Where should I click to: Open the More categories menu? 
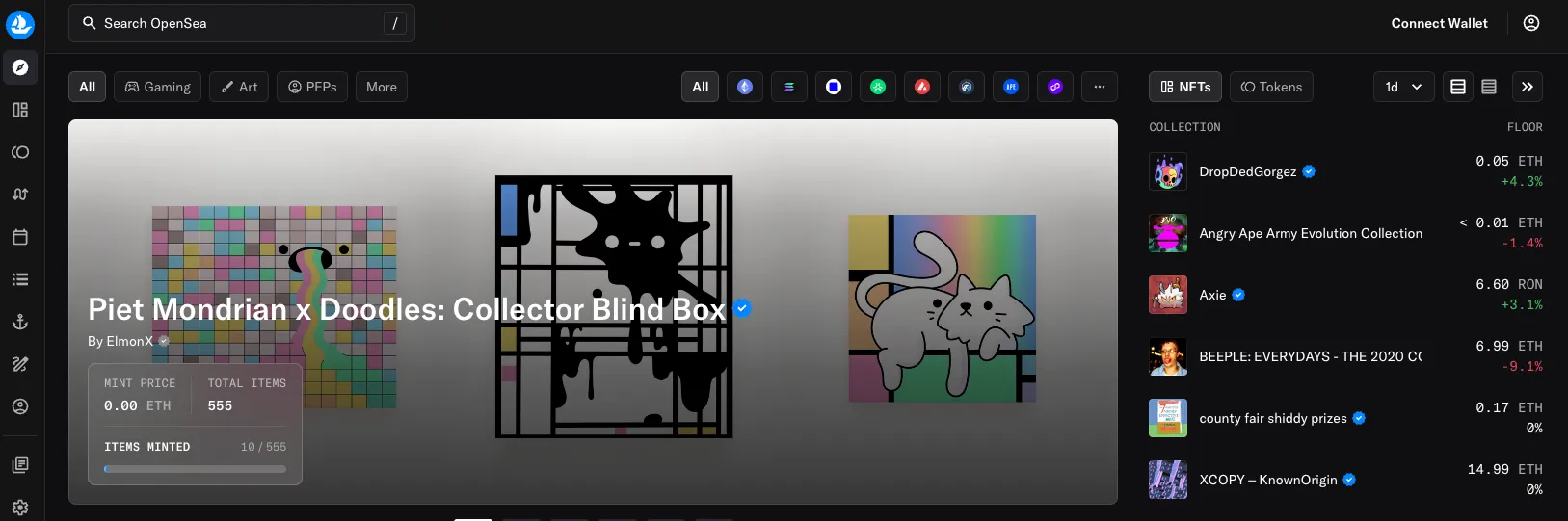pyautogui.click(x=382, y=87)
